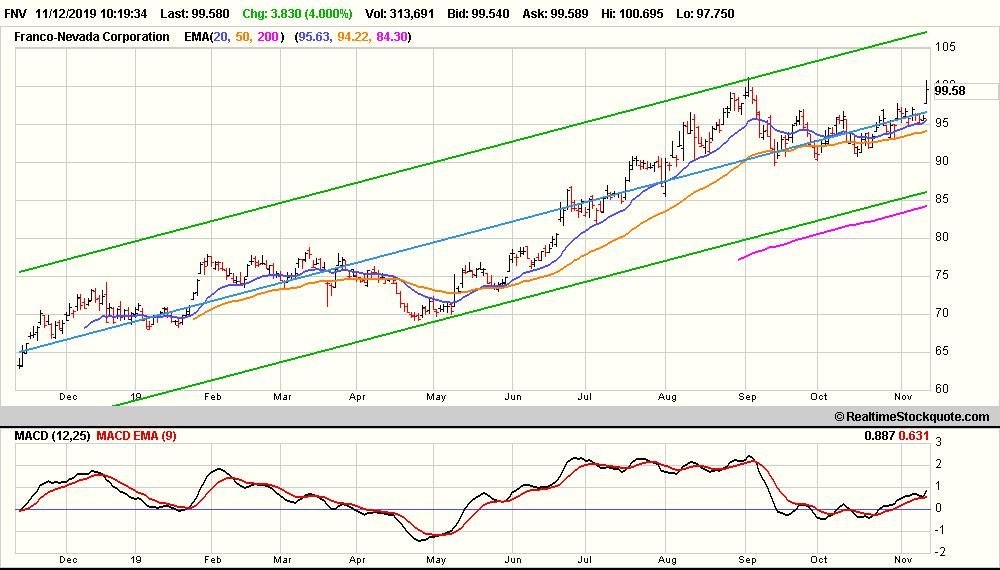This screenshot has height=570, width=1000.
Task: Select the 70 price axis label
Action: point(941,313)
